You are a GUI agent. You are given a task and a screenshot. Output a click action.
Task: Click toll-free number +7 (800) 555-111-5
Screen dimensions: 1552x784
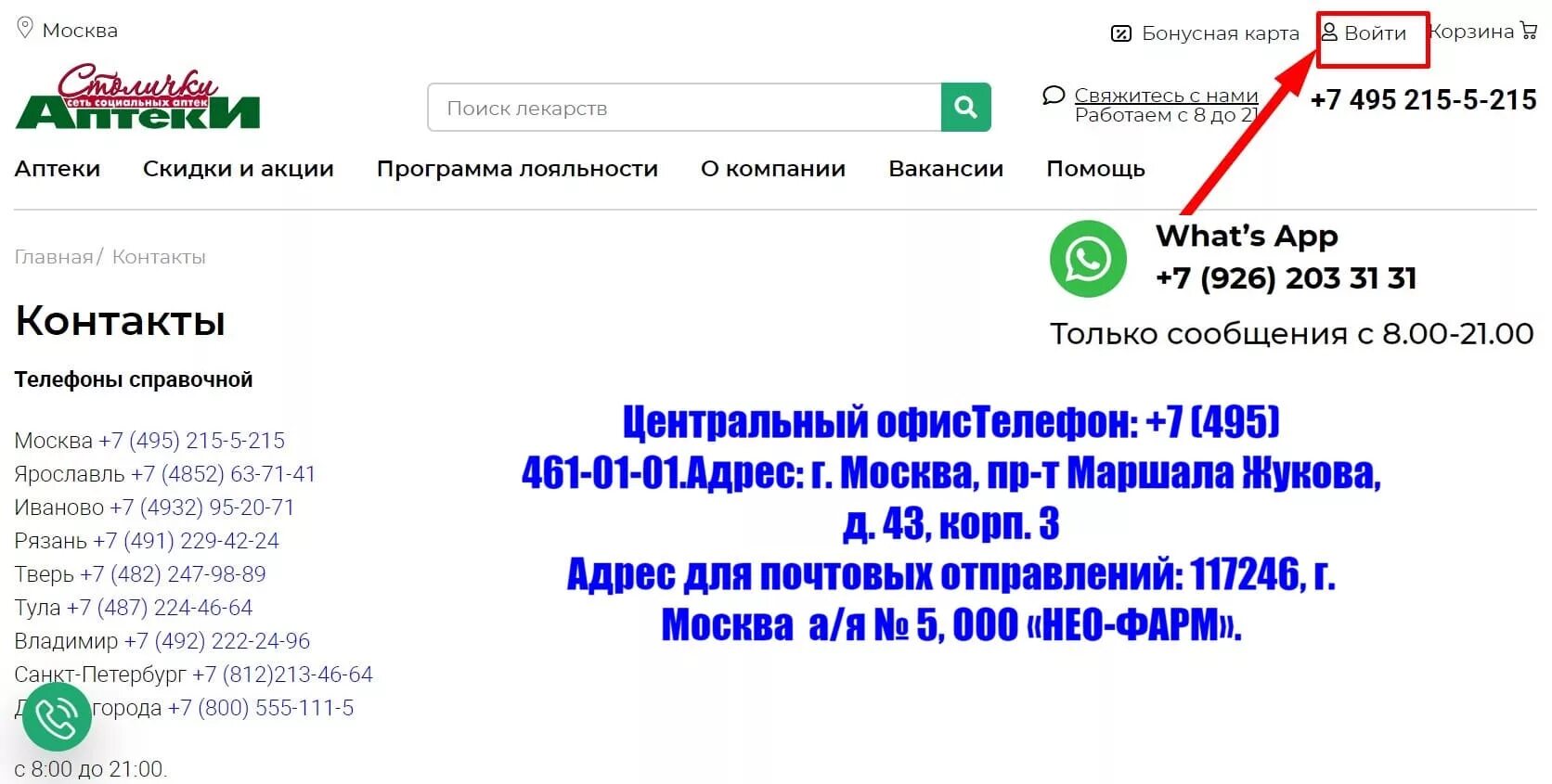click(261, 708)
